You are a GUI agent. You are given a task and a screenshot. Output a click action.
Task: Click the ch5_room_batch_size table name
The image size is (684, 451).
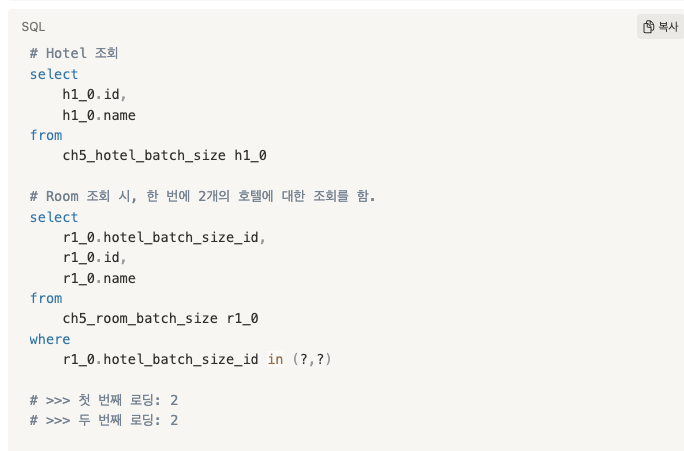point(140,318)
